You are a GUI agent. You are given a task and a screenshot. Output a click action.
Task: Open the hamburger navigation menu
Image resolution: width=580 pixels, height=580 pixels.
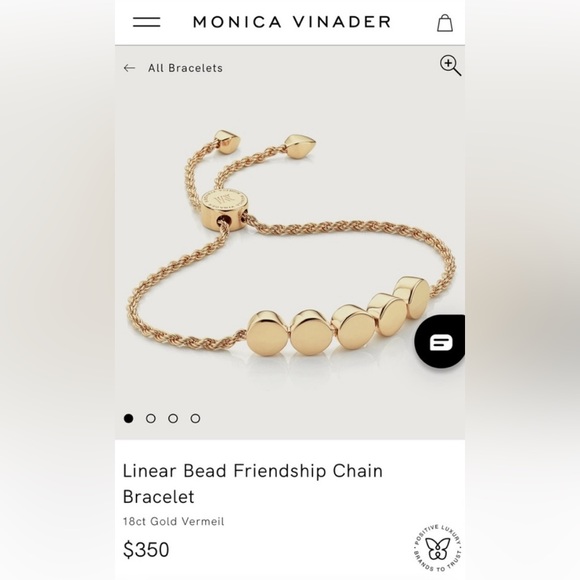pos(146,22)
